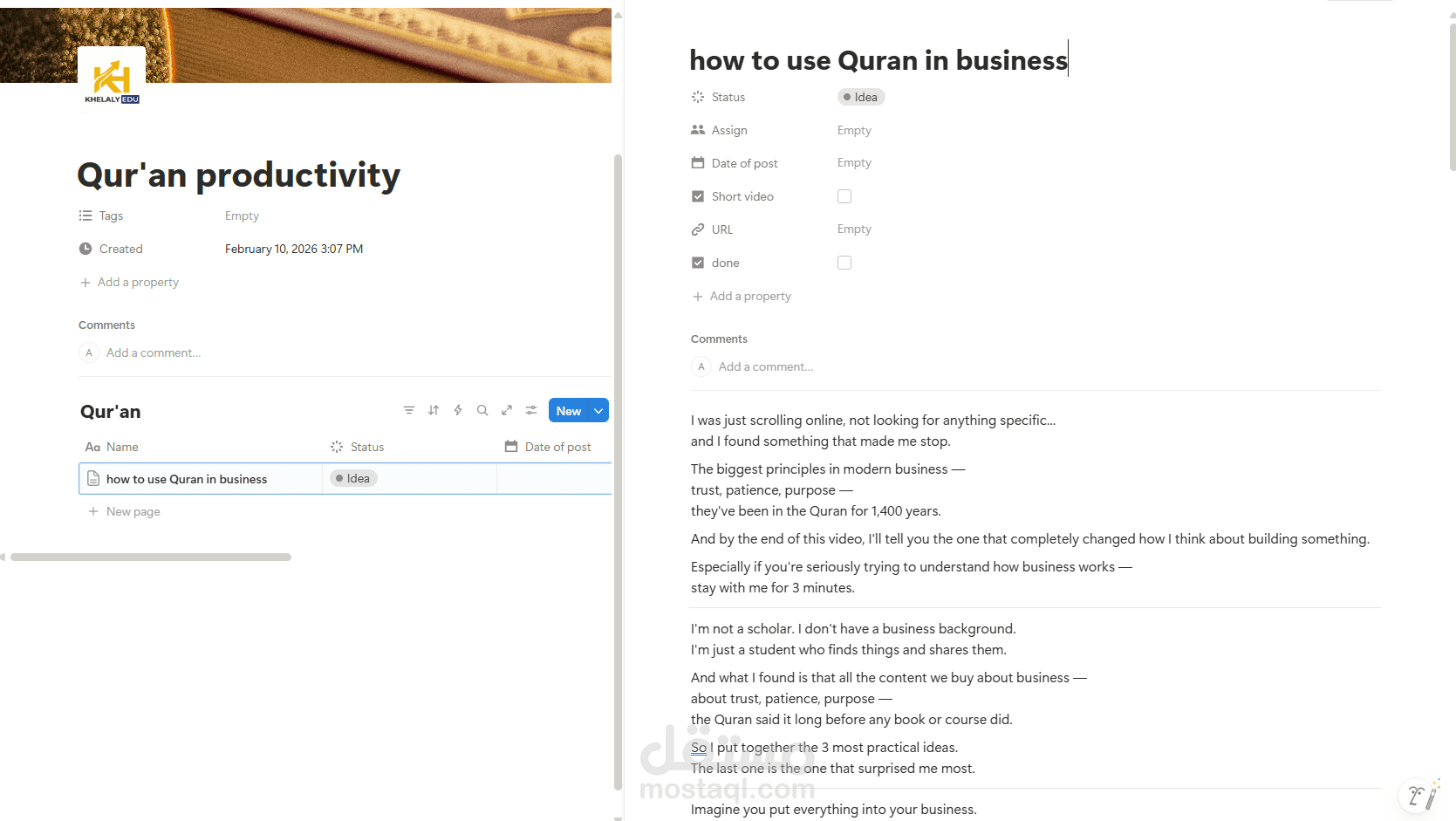Expand the New button dropdown arrow
This screenshot has height=821, width=1456.
pos(598,411)
